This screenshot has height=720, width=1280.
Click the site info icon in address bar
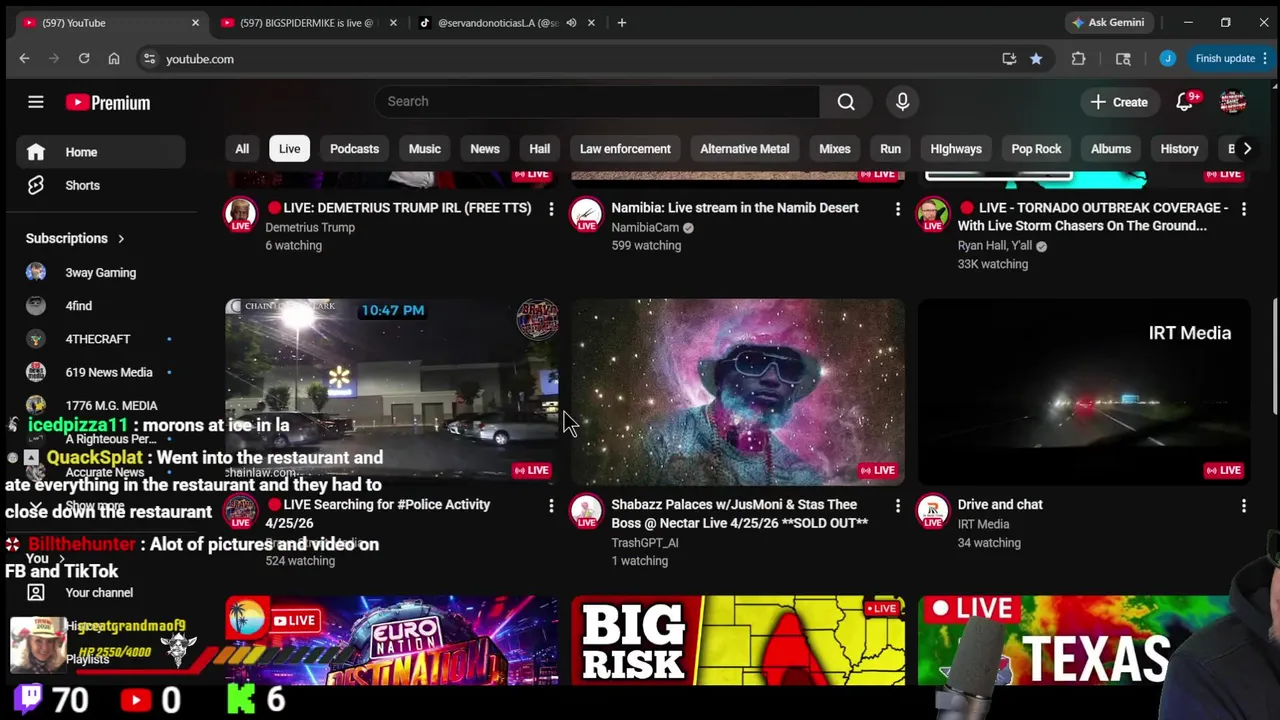[149, 59]
